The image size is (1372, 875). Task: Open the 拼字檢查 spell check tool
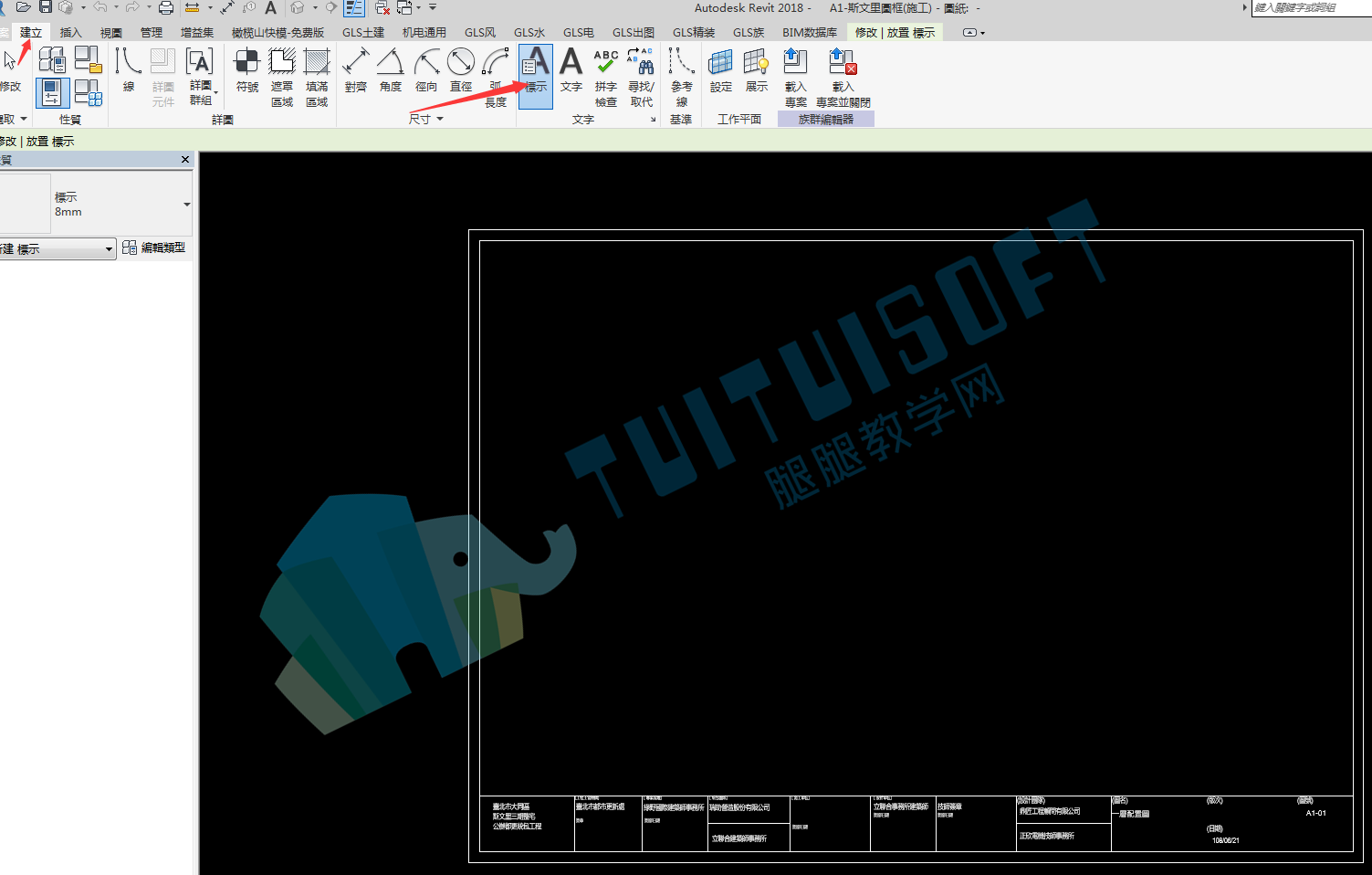click(x=606, y=77)
